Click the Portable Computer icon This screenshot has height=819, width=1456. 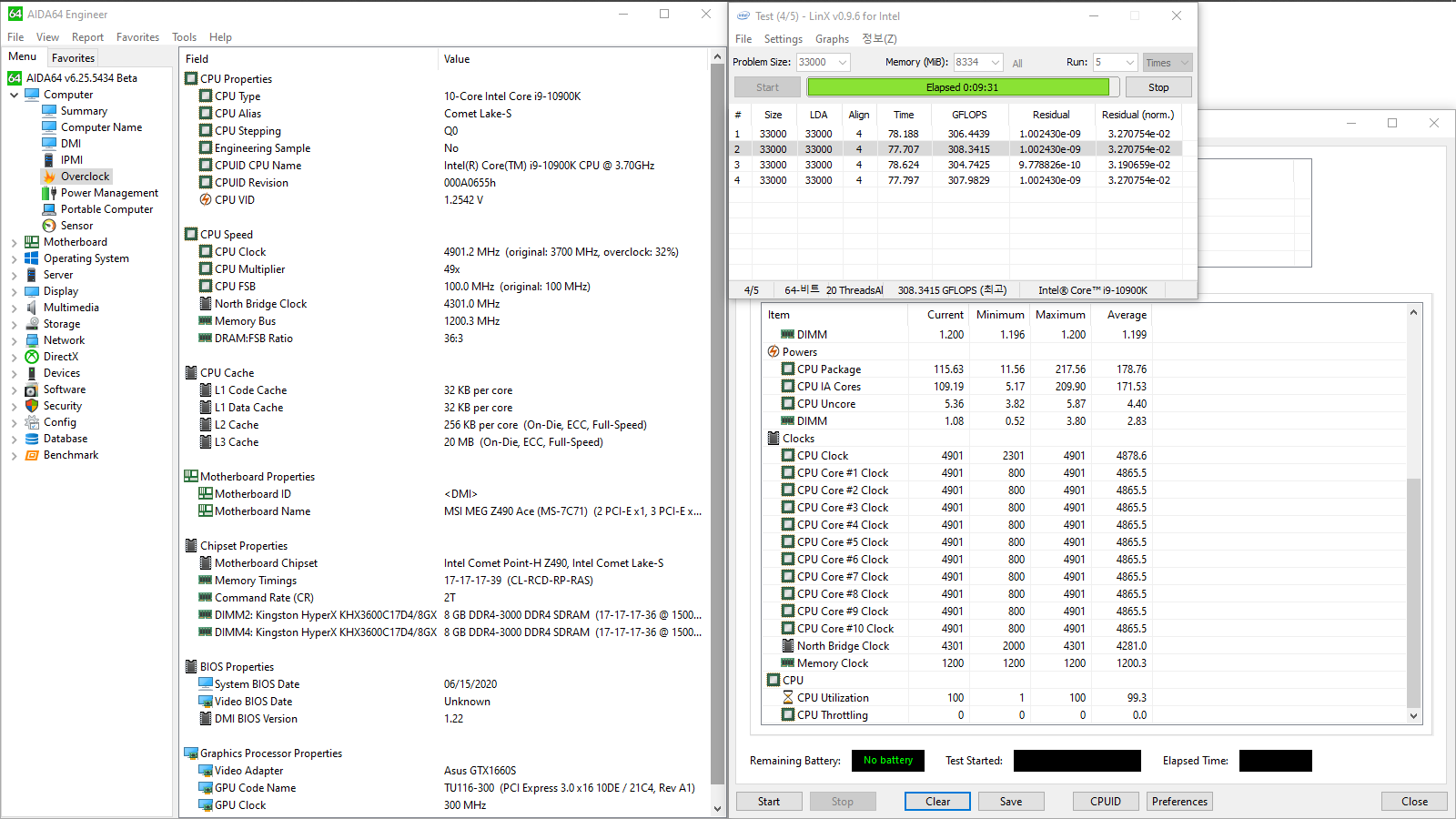tap(49, 209)
